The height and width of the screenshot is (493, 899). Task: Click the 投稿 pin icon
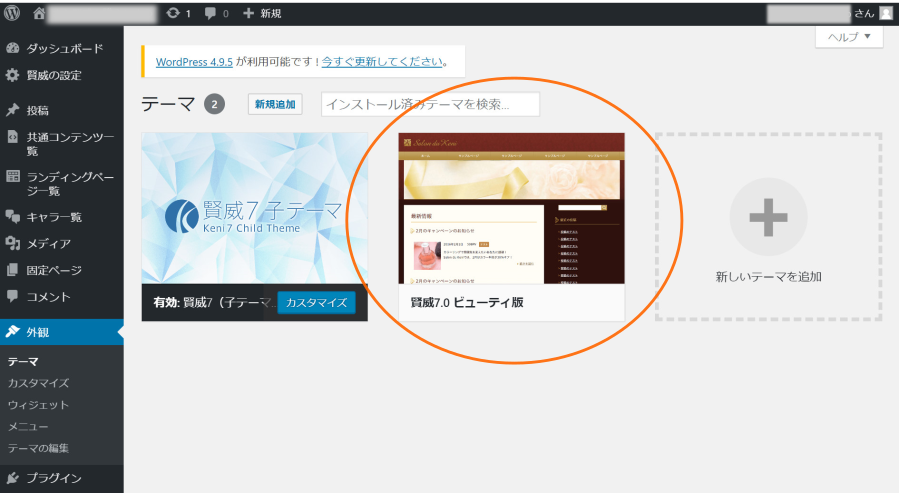point(13,110)
